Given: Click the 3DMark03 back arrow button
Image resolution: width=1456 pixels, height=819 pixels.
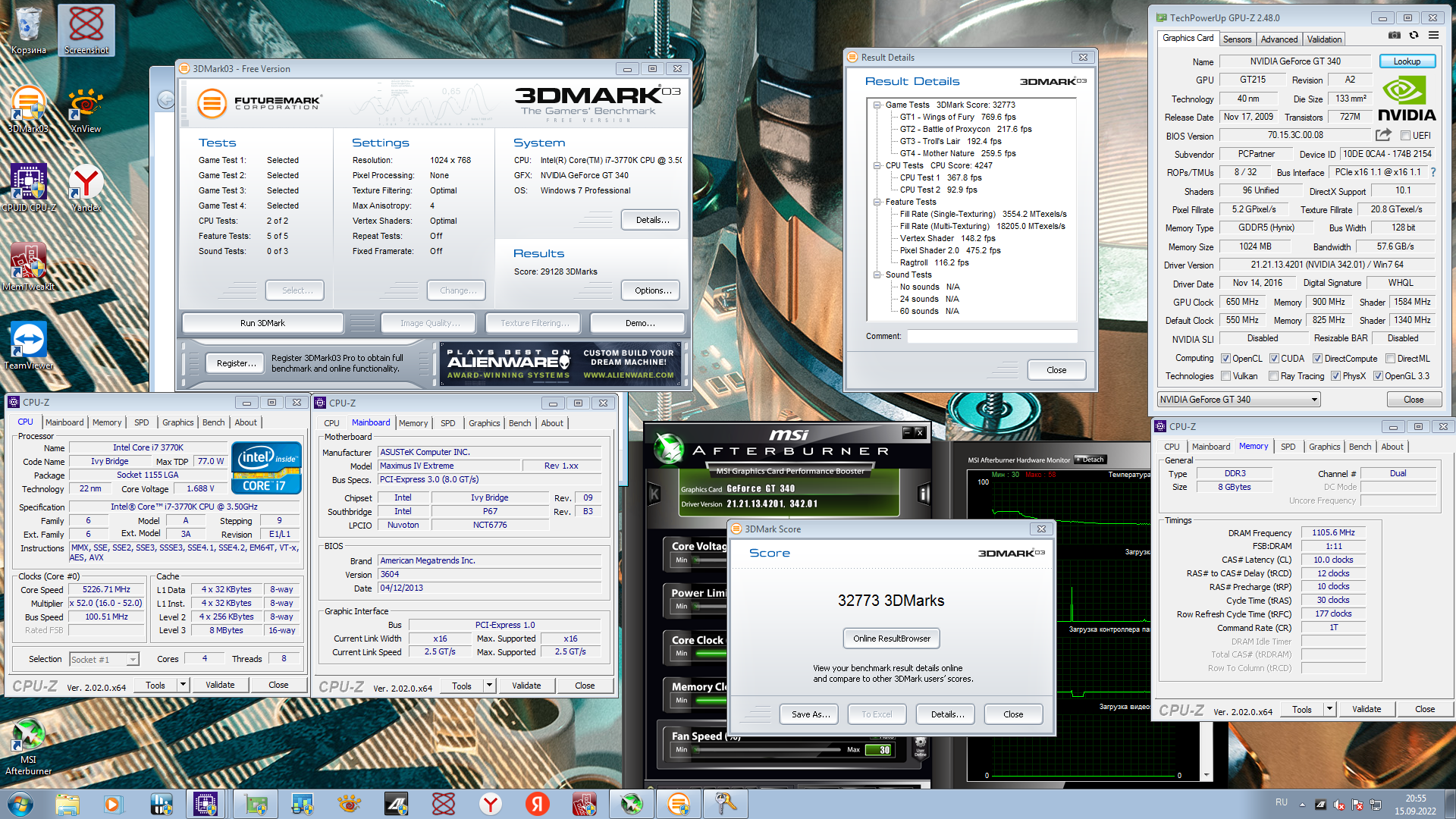Looking at the screenshot, I should [x=165, y=99].
